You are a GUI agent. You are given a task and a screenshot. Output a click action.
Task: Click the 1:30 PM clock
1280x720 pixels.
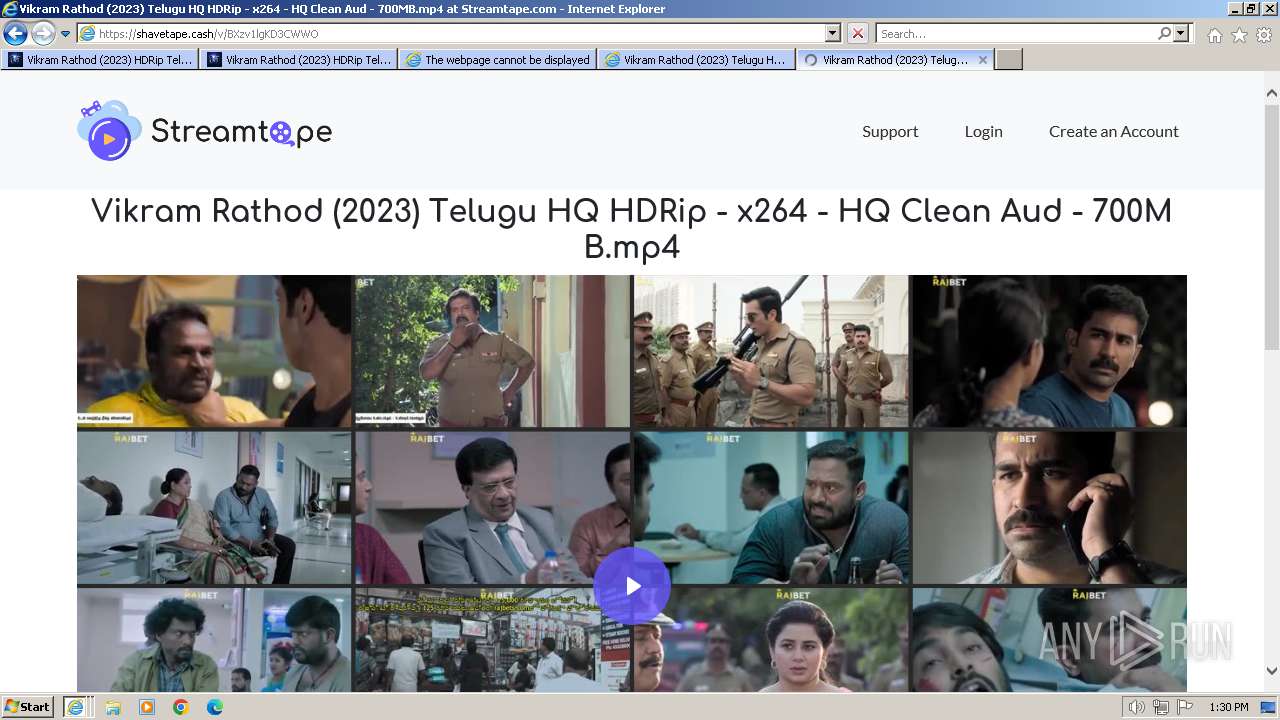tap(1229, 707)
